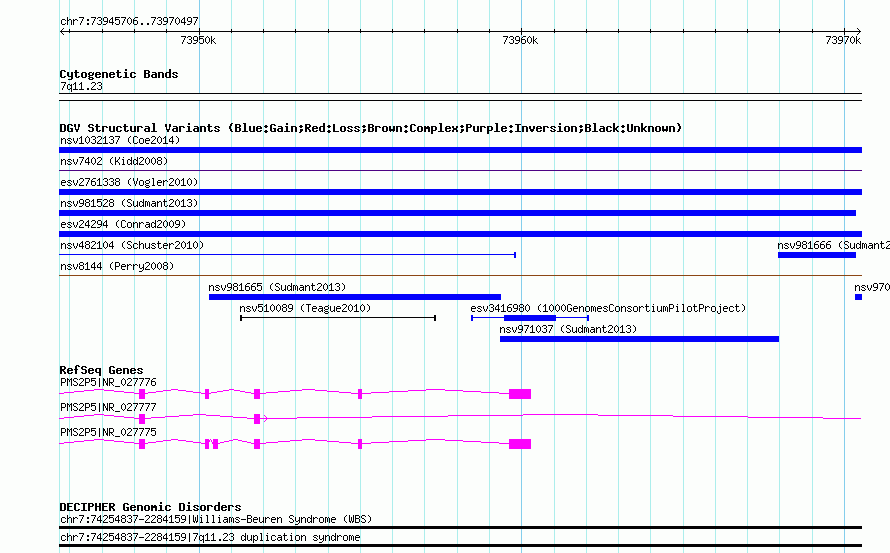The image size is (890, 553).
Task: Select the nsv981665 blue gain bar
Action: [355, 297]
